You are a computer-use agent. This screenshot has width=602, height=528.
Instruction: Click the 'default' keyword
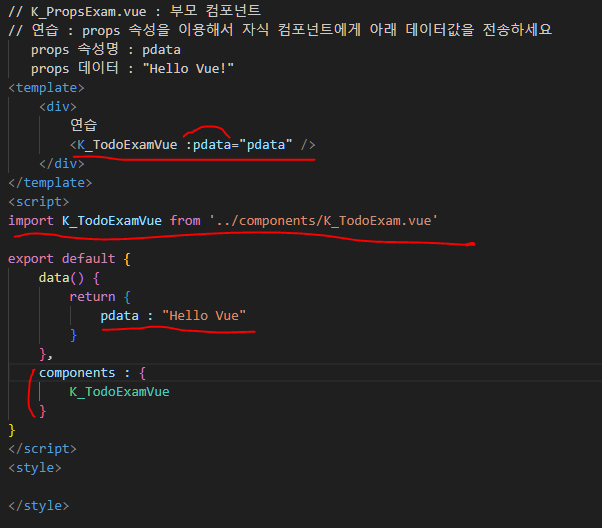click(88, 258)
